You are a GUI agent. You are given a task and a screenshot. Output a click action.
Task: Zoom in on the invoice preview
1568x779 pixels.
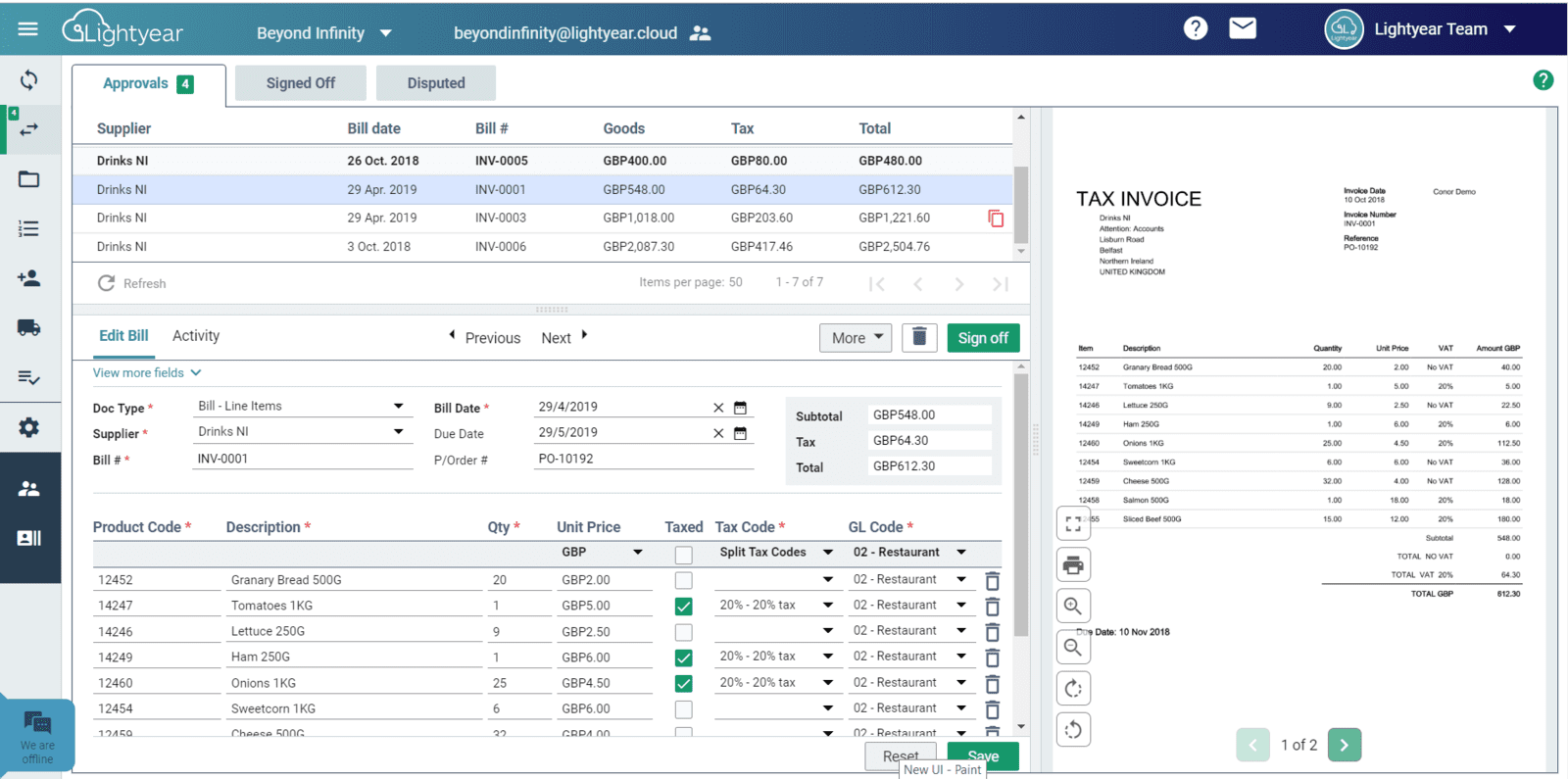coord(1073,607)
